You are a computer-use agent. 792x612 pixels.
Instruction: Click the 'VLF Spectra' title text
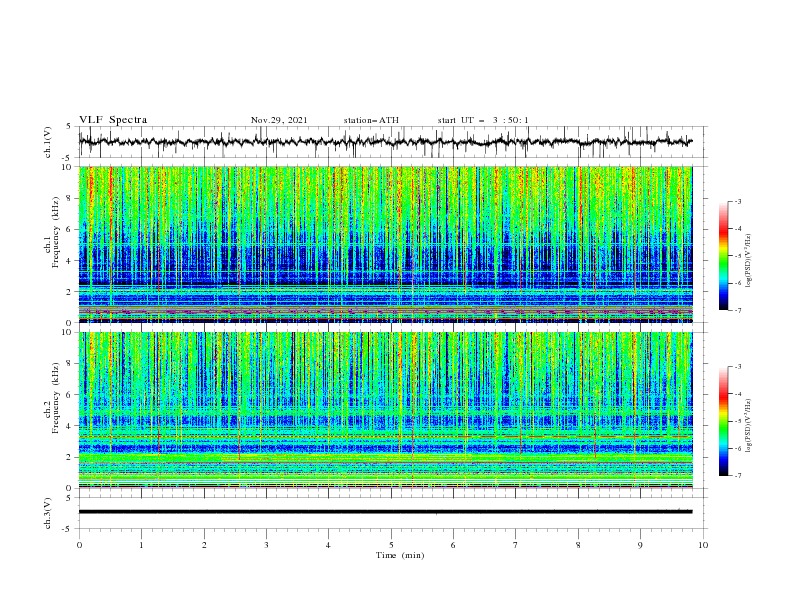(x=113, y=120)
